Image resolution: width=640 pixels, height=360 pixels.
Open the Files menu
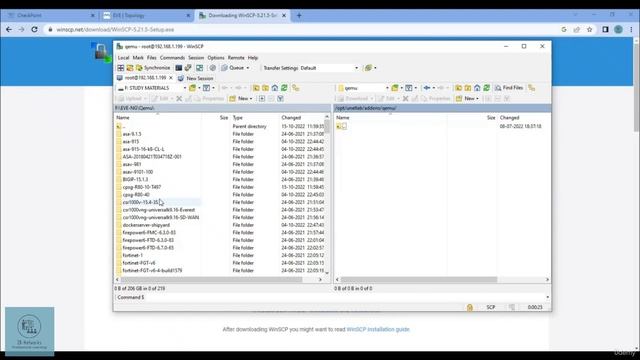(x=152, y=58)
